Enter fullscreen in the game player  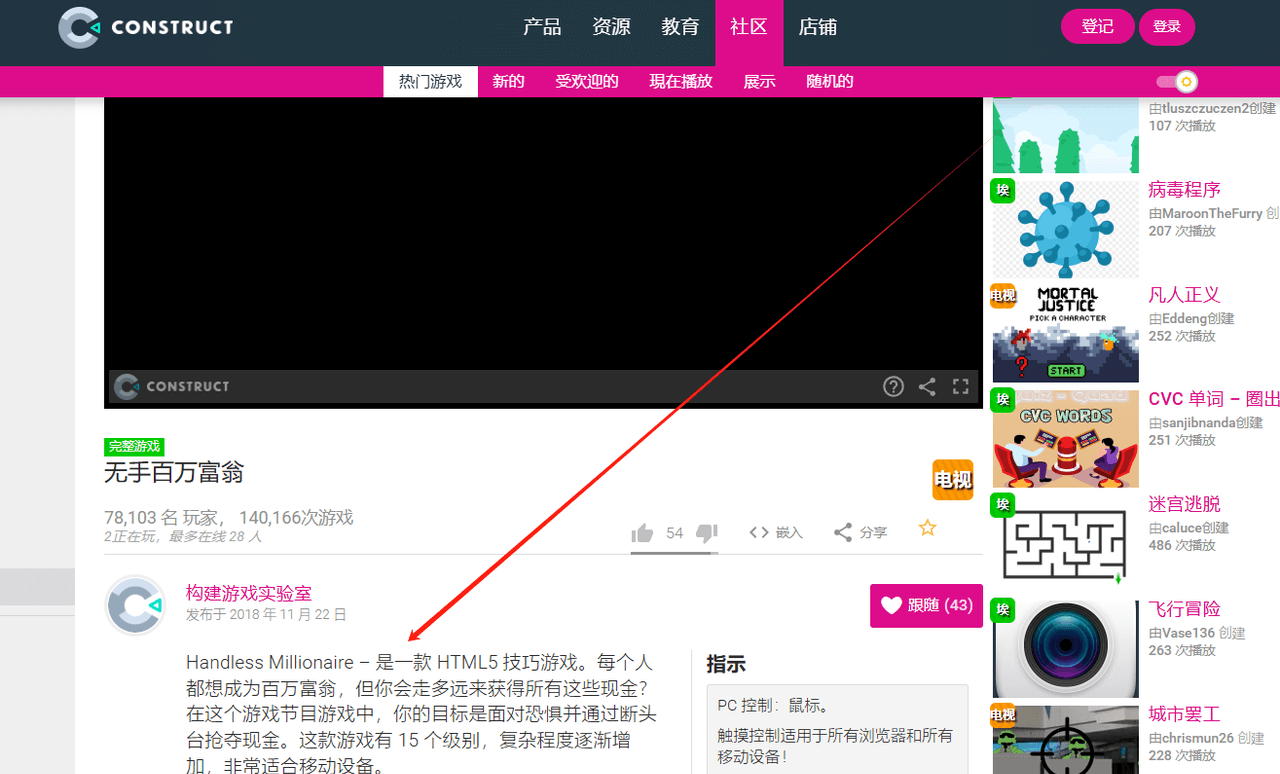point(961,387)
